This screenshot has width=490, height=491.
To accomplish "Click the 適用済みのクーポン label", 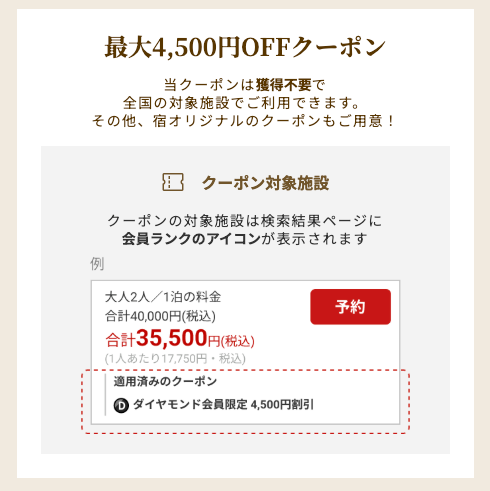I will click(x=165, y=381).
